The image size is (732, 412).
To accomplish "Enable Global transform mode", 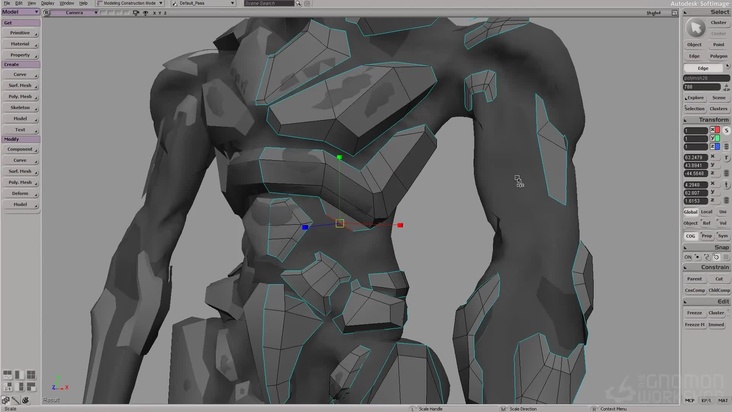I will (x=690, y=212).
